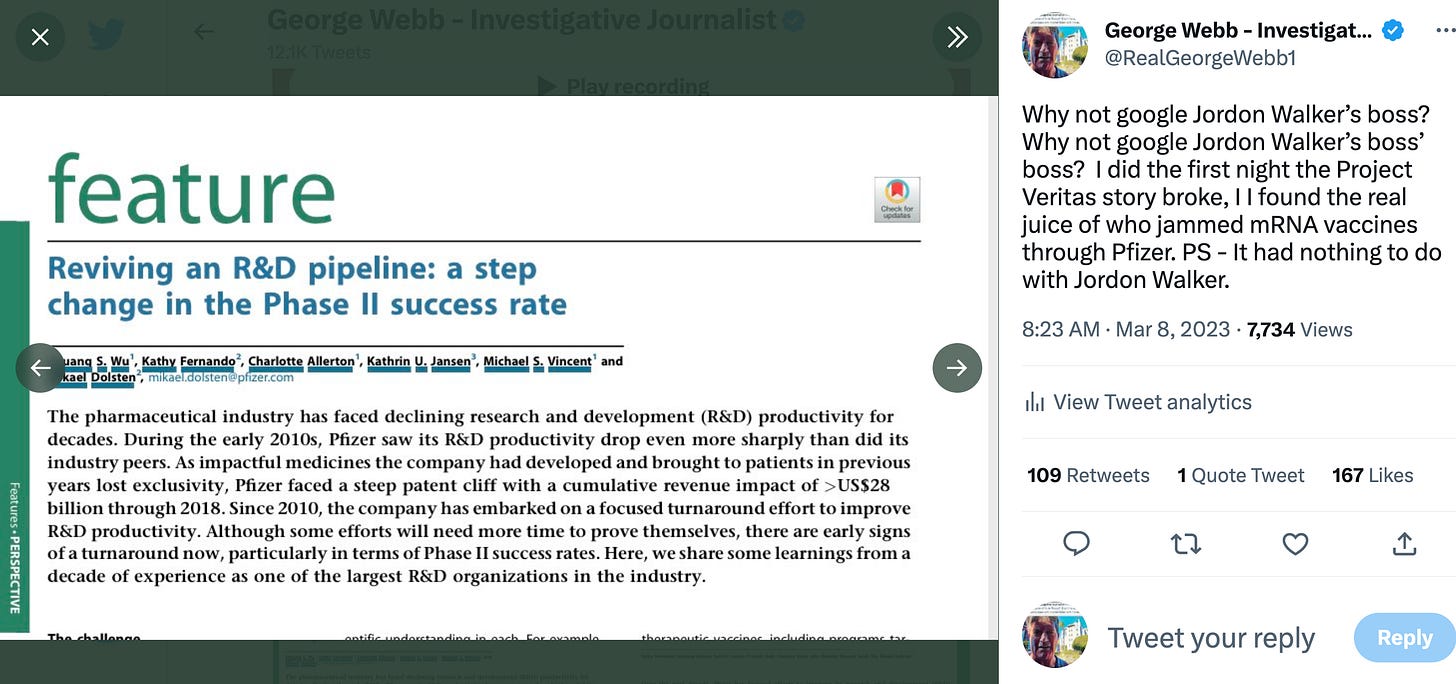Screen dimensions: 1456x684
Task: Click the green 'feature' heading
Action: [x=191, y=190]
